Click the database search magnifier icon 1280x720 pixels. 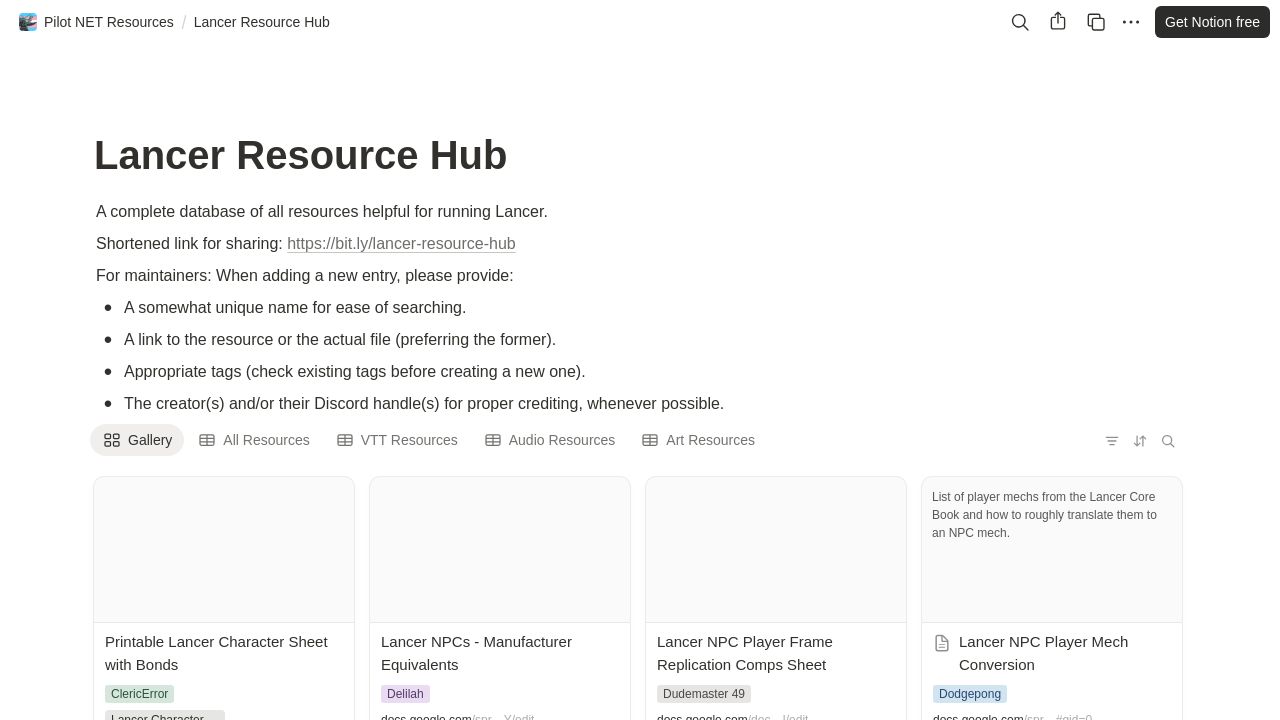point(1167,441)
